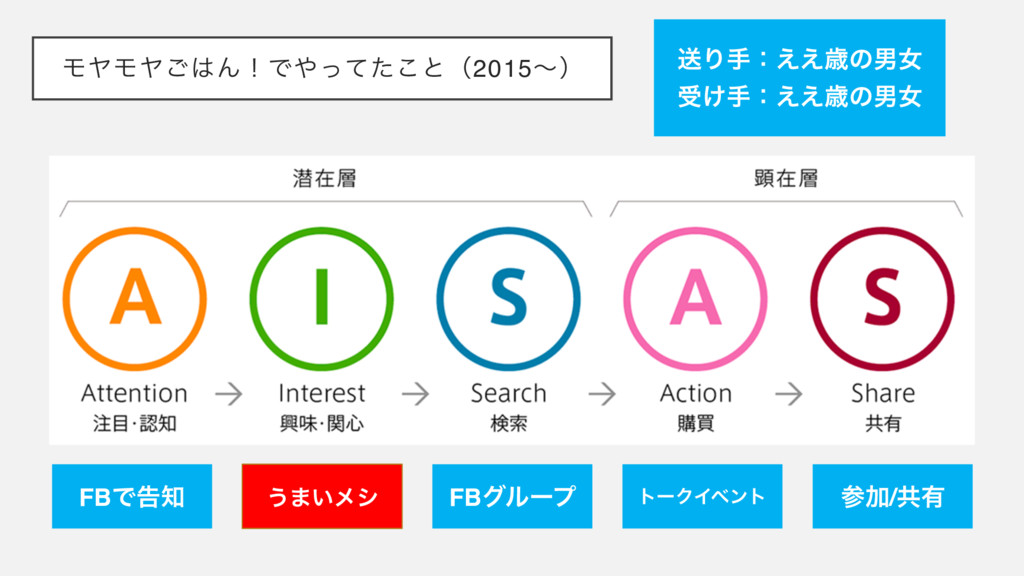1024x576 pixels.
Task: Click the dark red Share 'S' circle
Action: 882,298
